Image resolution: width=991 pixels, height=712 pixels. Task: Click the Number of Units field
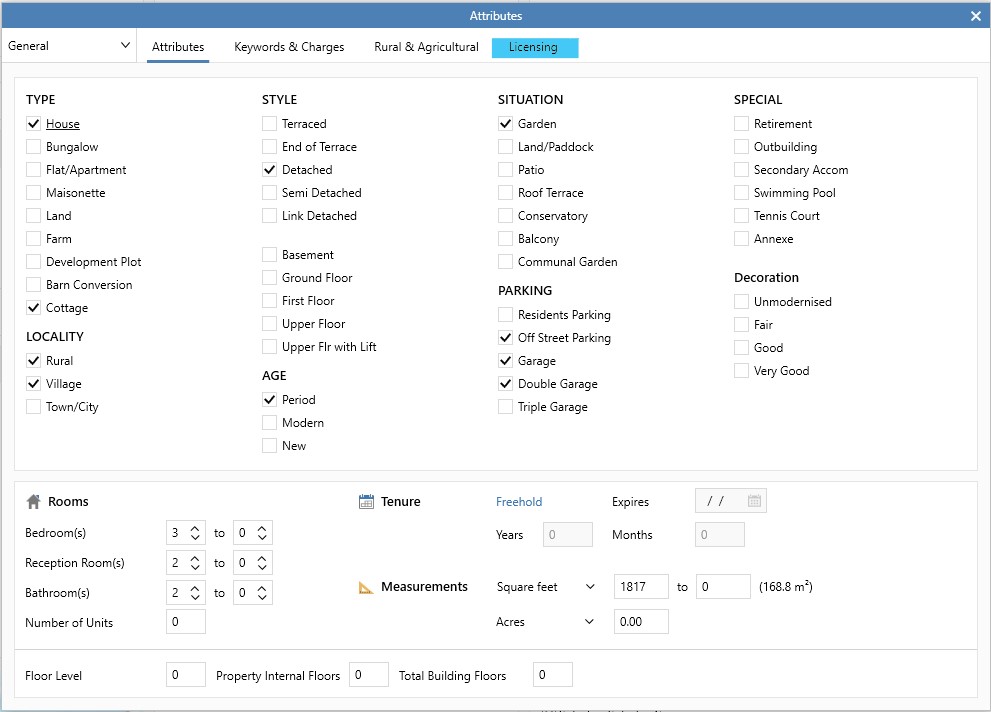tap(186, 622)
